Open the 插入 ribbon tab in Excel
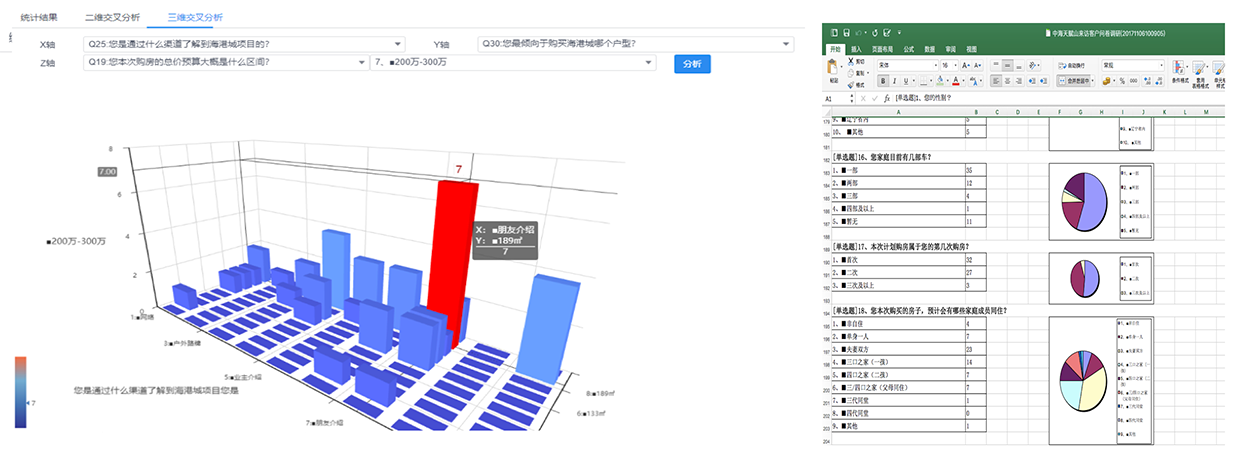The image size is (1244, 474). pos(857,48)
